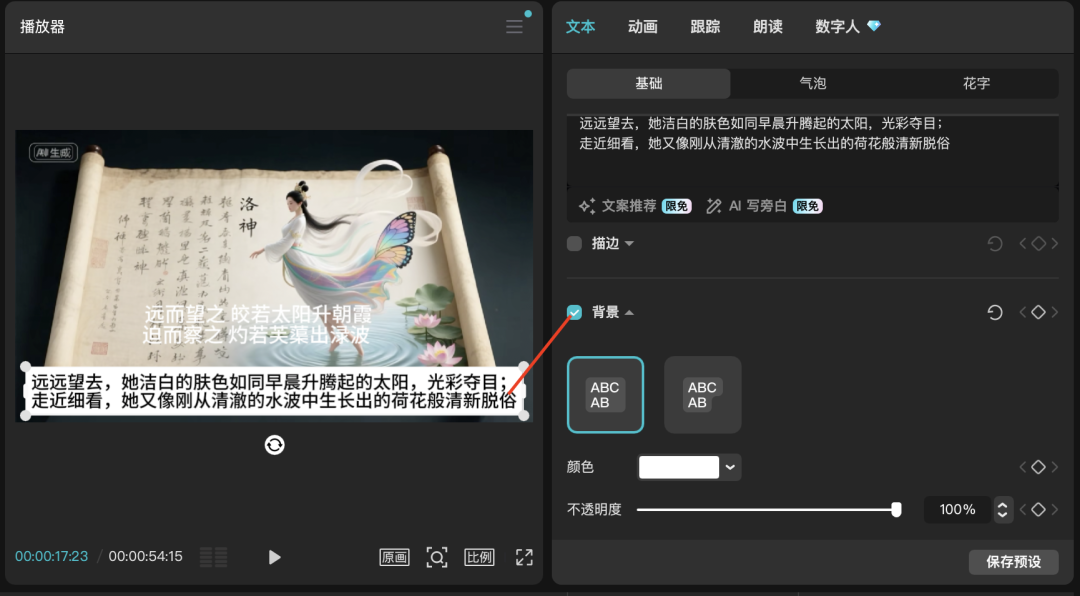
Task: Enable the 描边 stroke checkbox
Action: point(574,243)
